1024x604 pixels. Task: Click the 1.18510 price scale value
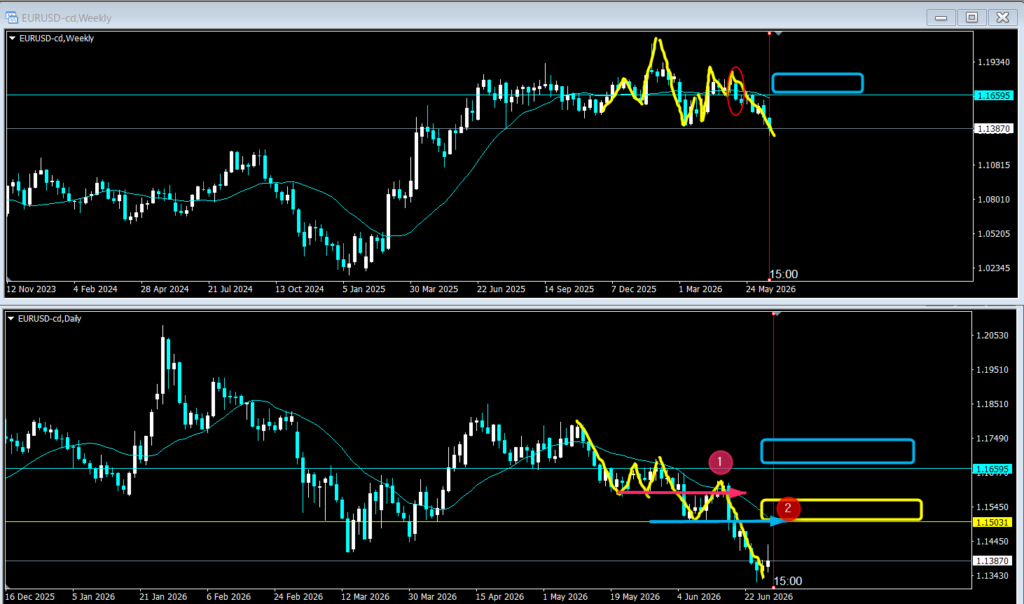point(992,404)
